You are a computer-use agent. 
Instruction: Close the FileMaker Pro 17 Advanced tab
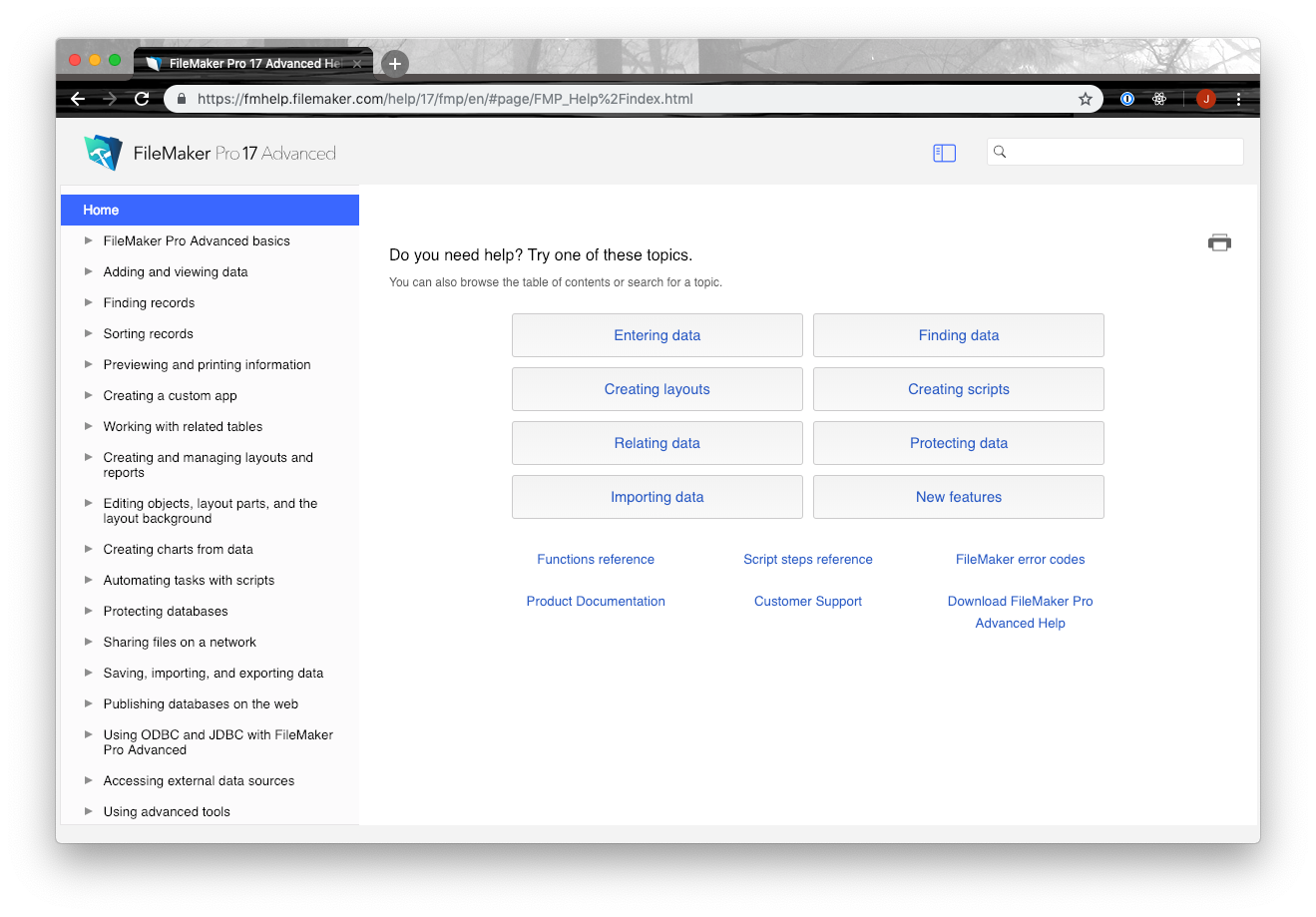click(x=357, y=64)
